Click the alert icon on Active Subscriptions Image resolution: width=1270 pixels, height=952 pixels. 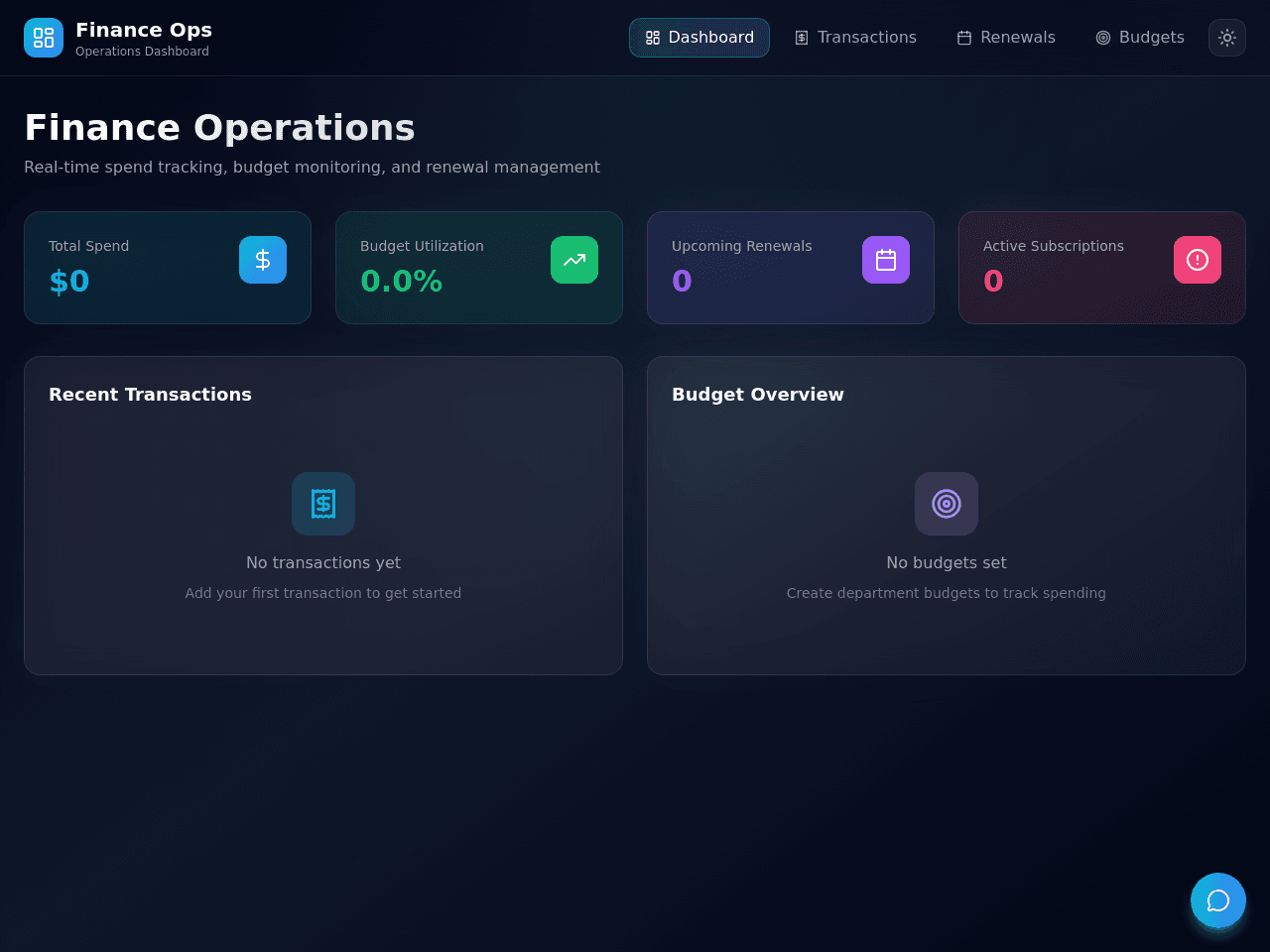pyautogui.click(x=1198, y=260)
